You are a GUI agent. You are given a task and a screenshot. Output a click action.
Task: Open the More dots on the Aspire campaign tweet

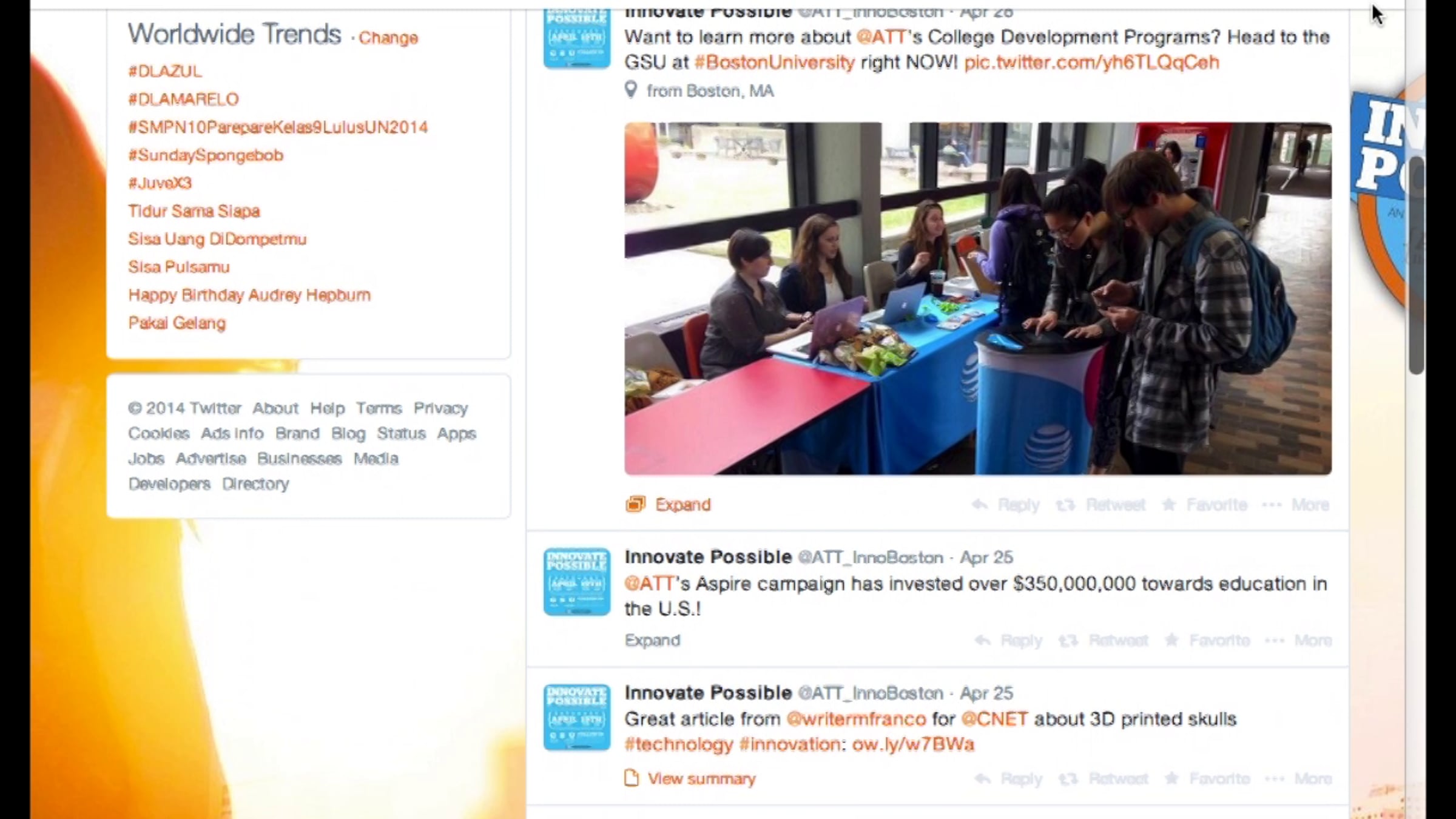tap(1274, 640)
